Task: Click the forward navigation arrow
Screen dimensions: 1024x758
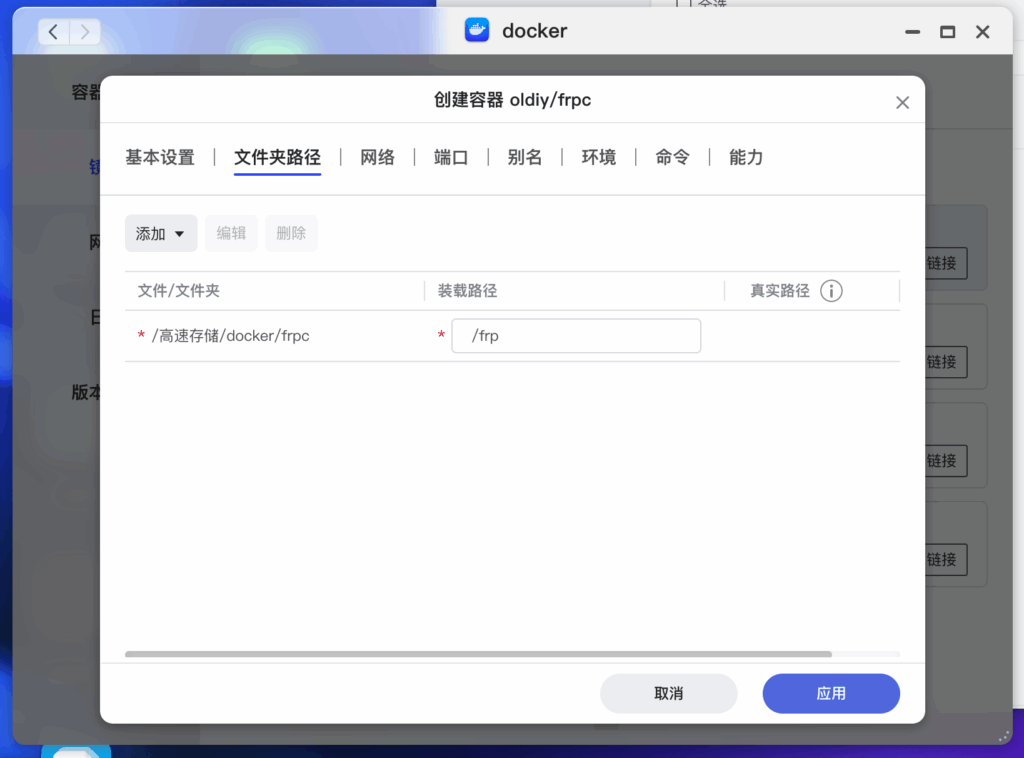Action: pyautogui.click(x=85, y=31)
